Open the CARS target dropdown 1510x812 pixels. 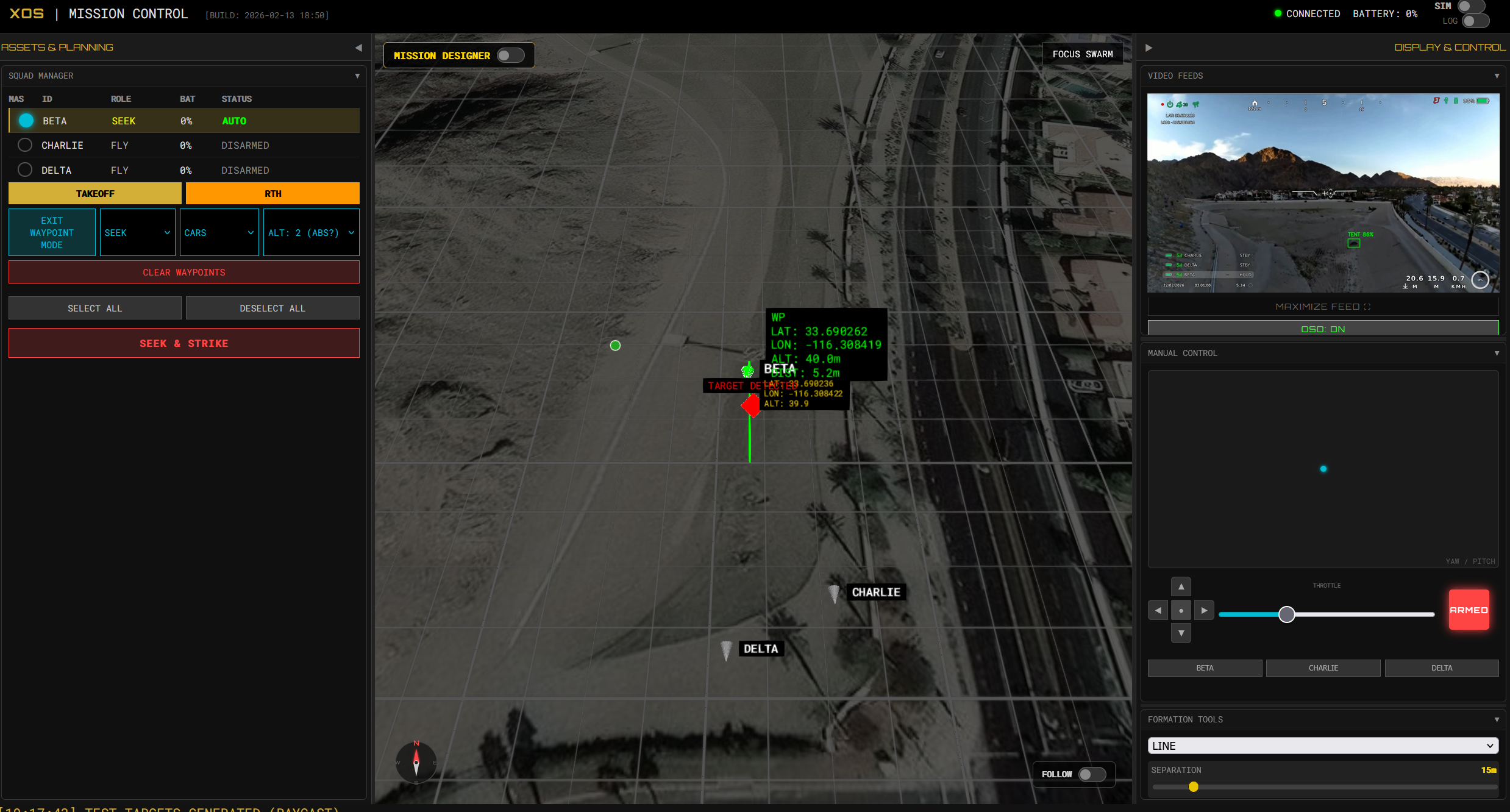[x=219, y=233]
